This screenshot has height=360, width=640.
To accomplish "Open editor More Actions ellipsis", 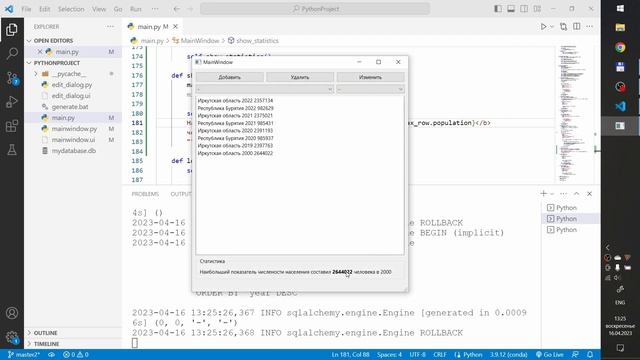I will [x=590, y=27].
